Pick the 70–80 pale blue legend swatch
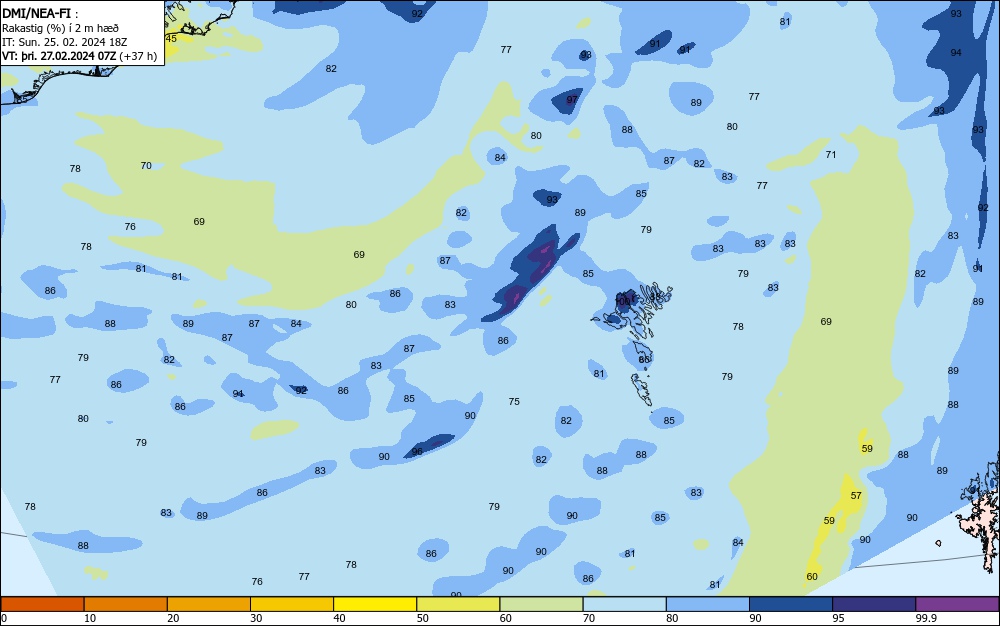The image size is (1000, 626). [x=624, y=604]
